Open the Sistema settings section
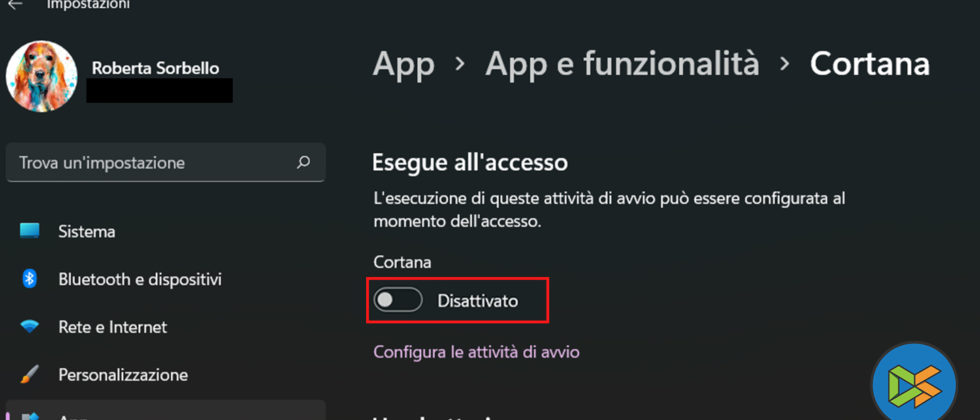The width and height of the screenshot is (980, 420). coord(87,231)
